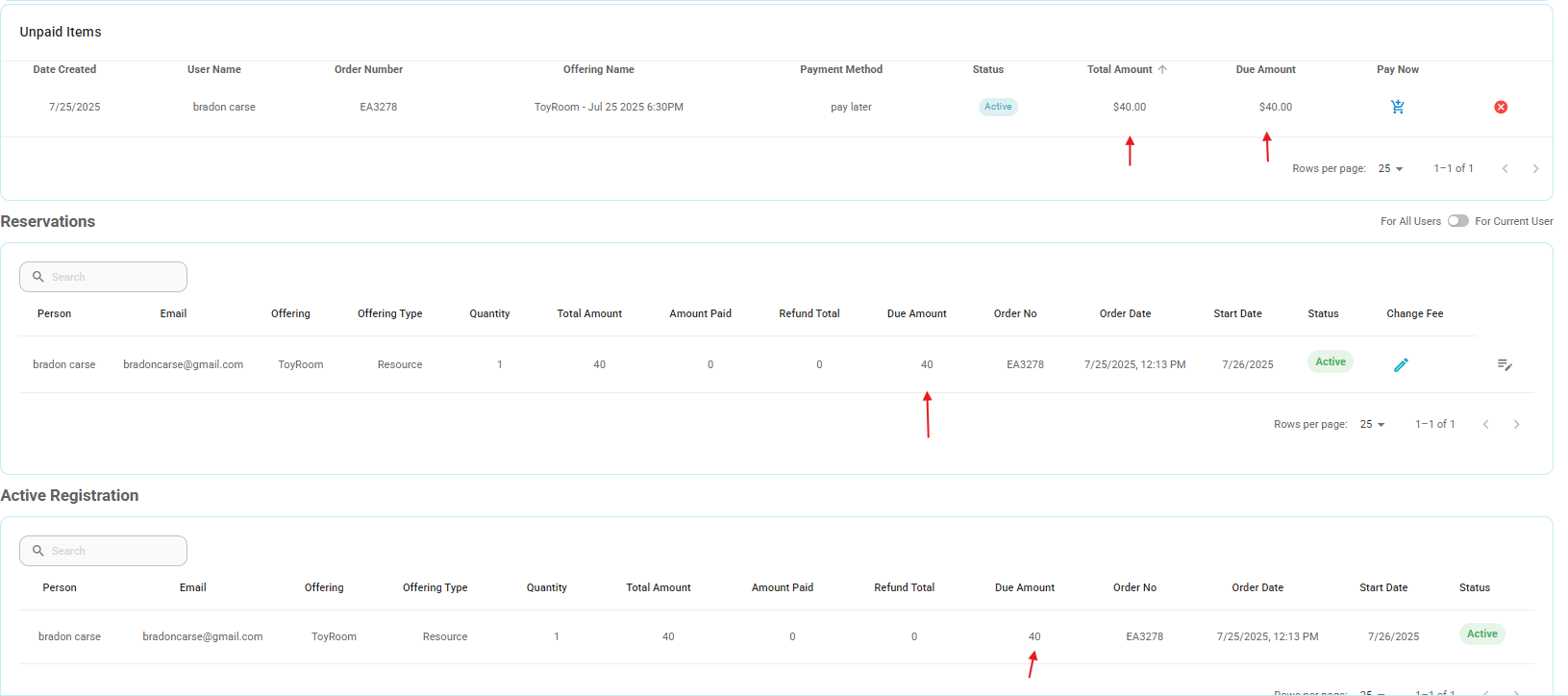This screenshot has width=1568, height=696.
Task: Click the search magnifier icon in Reservations
Action: coord(38,277)
